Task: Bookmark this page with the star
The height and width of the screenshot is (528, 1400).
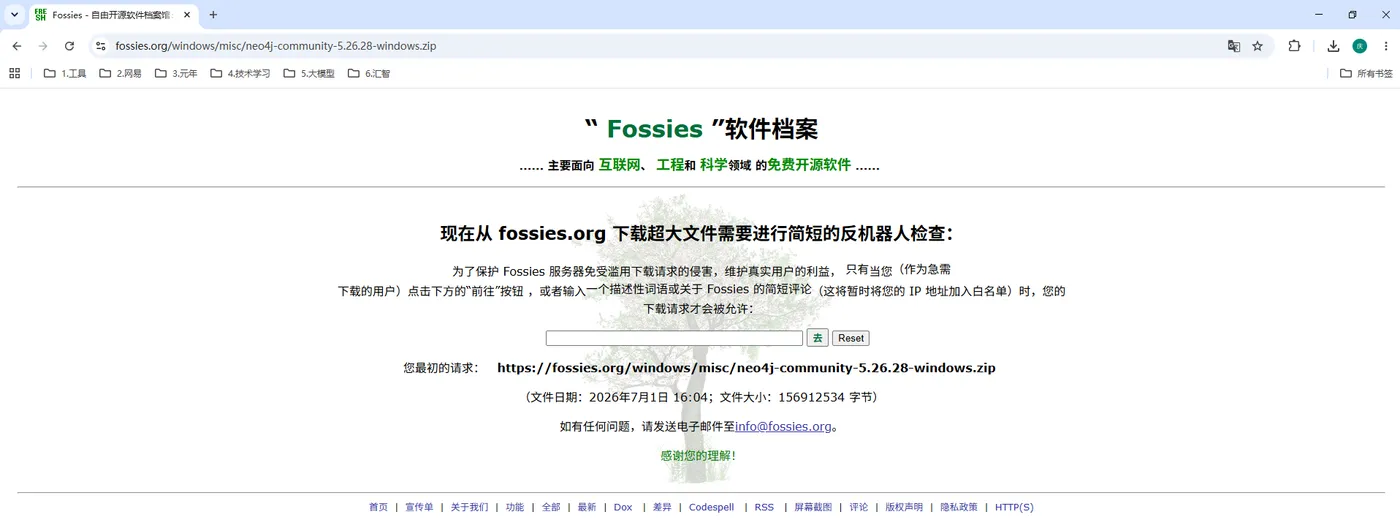Action: (1258, 46)
